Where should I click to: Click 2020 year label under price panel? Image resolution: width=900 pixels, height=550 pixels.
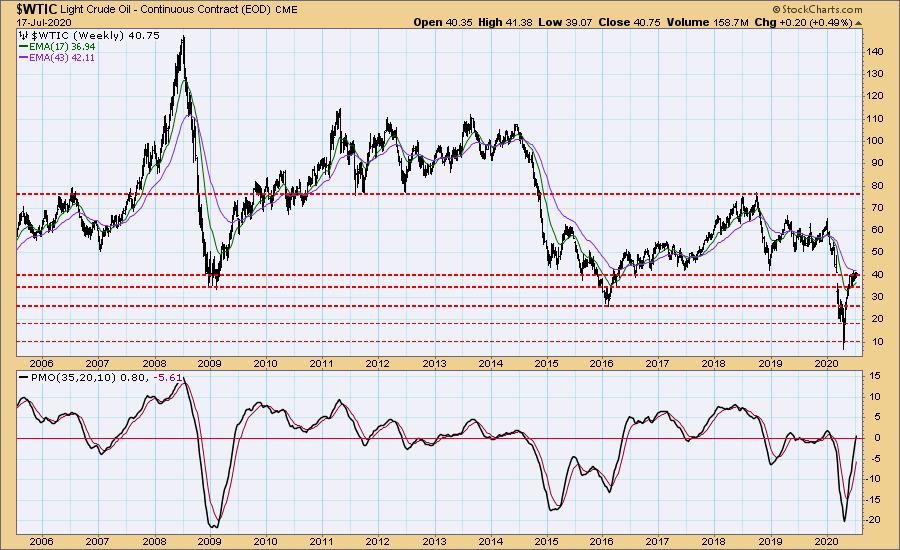tap(827, 363)
